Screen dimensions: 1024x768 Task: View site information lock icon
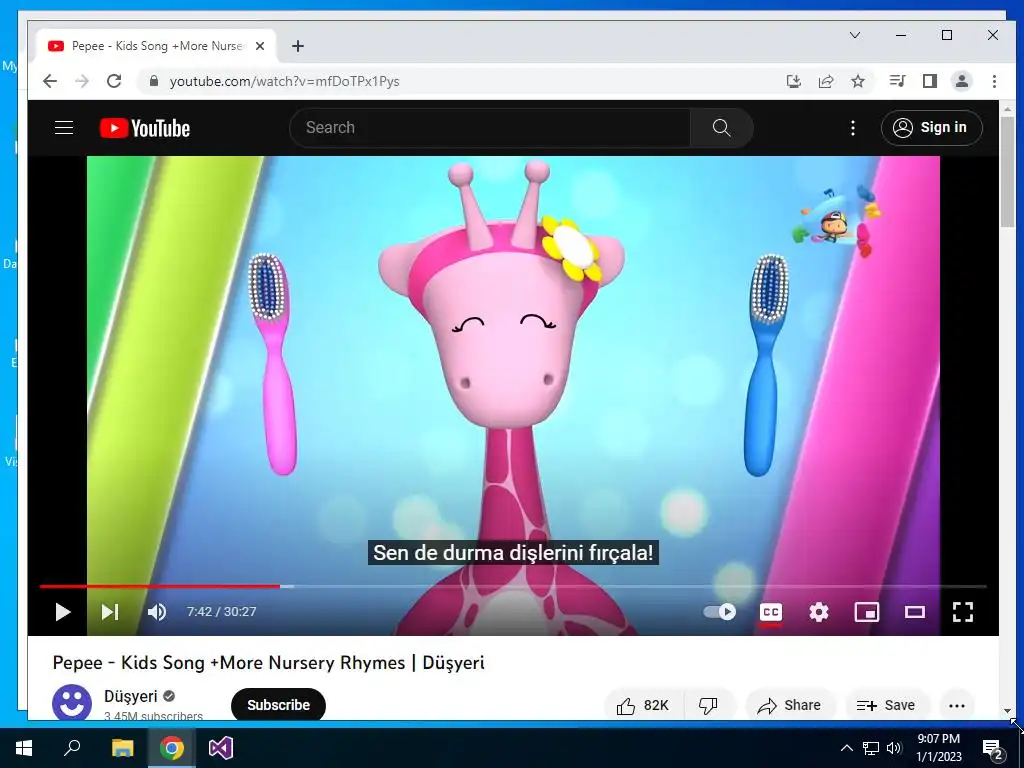pyautogui.click(x=154, y=81)
